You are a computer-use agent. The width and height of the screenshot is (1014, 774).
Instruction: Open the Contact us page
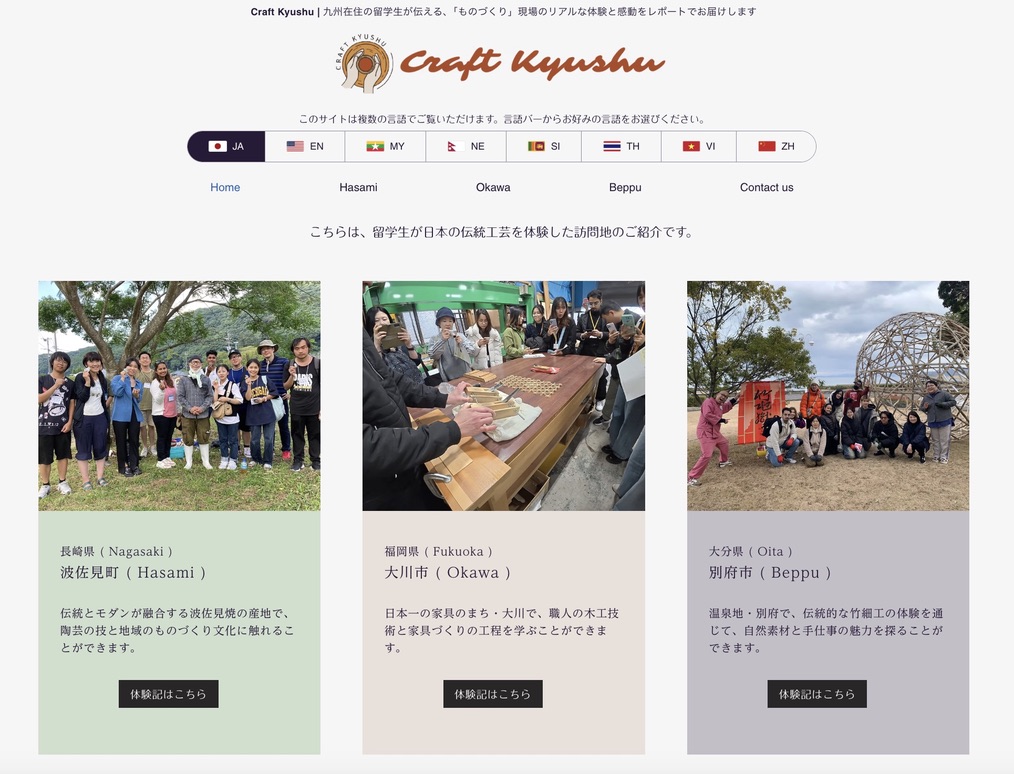pos(766,188)
